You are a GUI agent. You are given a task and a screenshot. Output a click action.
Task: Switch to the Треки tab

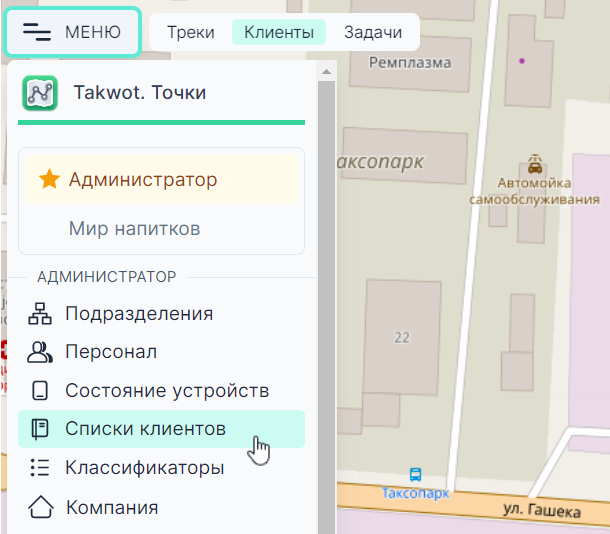[x=191, y=32]
